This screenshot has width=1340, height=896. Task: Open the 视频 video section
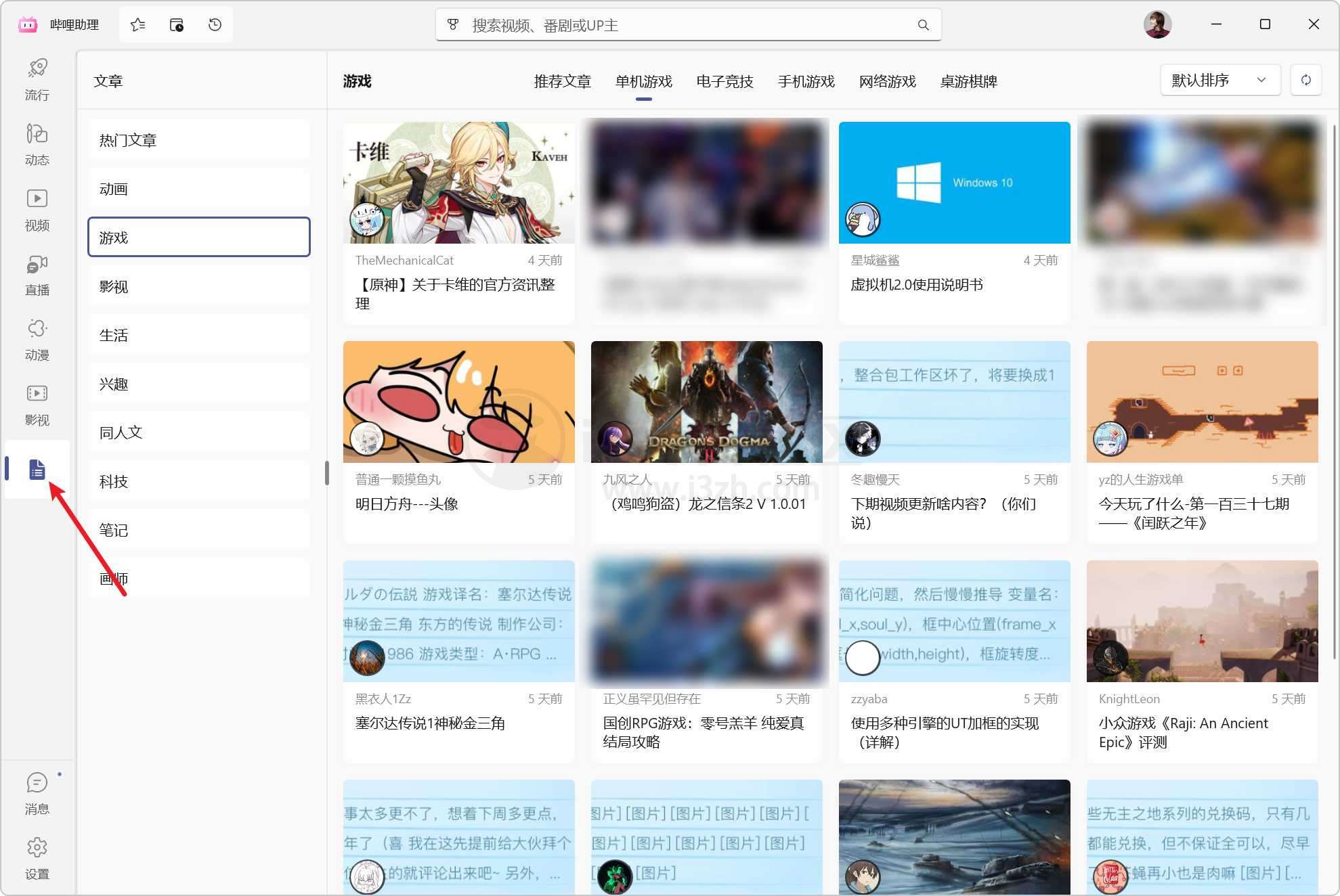pyautogui.click(x=37, y=210)
